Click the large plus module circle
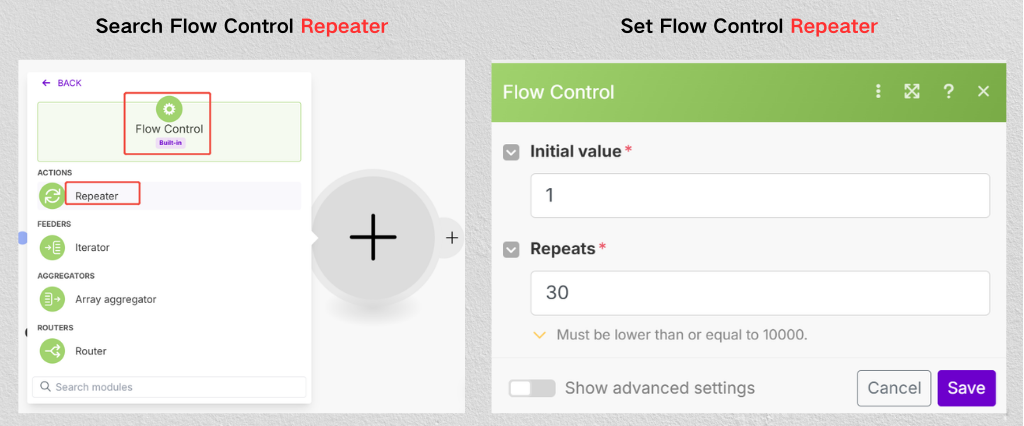Screen dimensions: 1024x426 pyautogui.click(x=372, y=237)
